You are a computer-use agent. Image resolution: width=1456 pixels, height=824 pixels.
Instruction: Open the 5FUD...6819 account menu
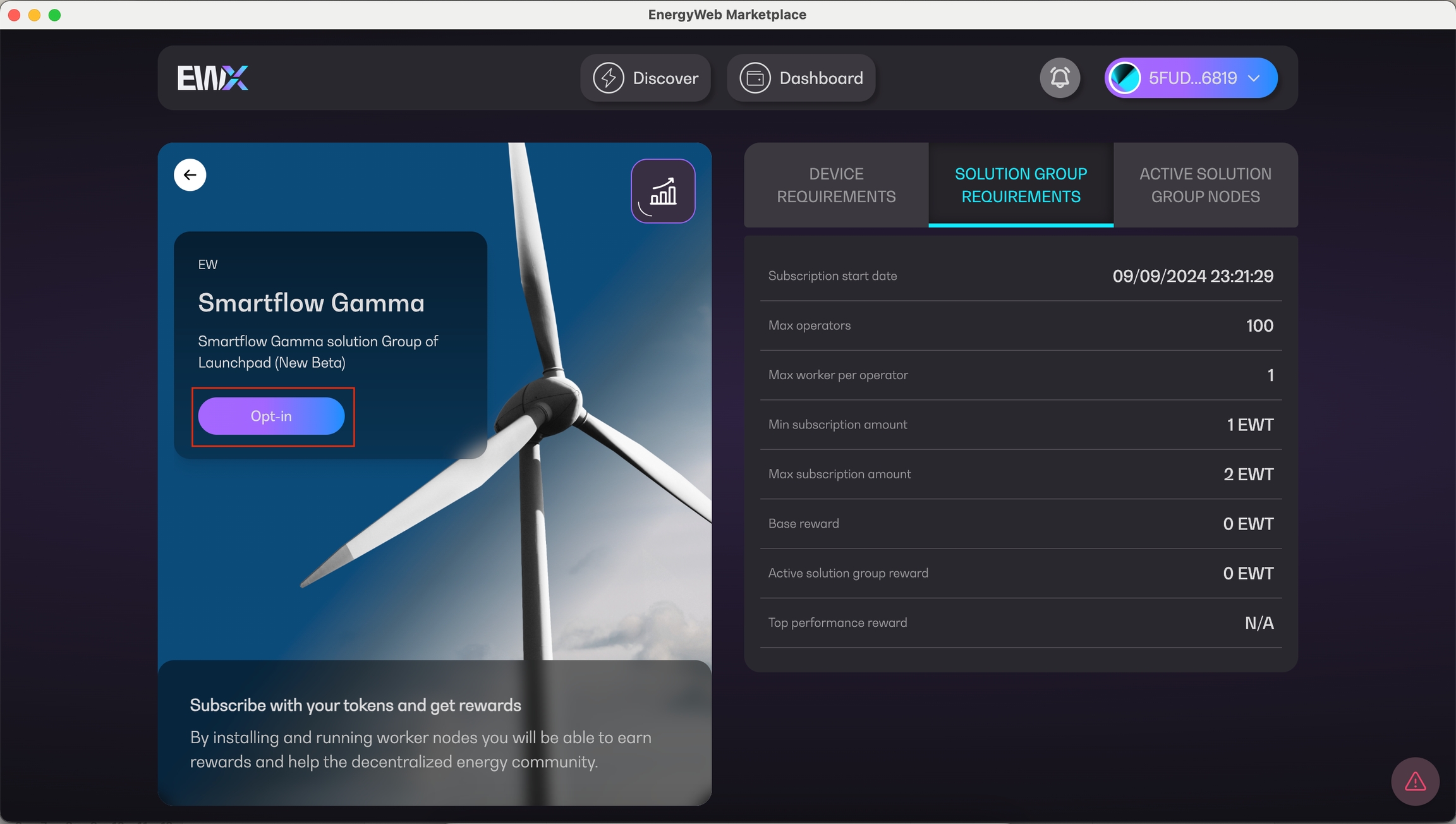pos(1192,78)
